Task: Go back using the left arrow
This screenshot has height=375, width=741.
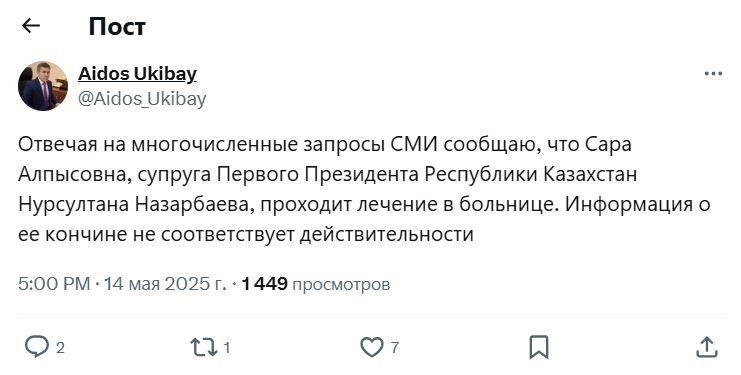Action: pos(31,26)
